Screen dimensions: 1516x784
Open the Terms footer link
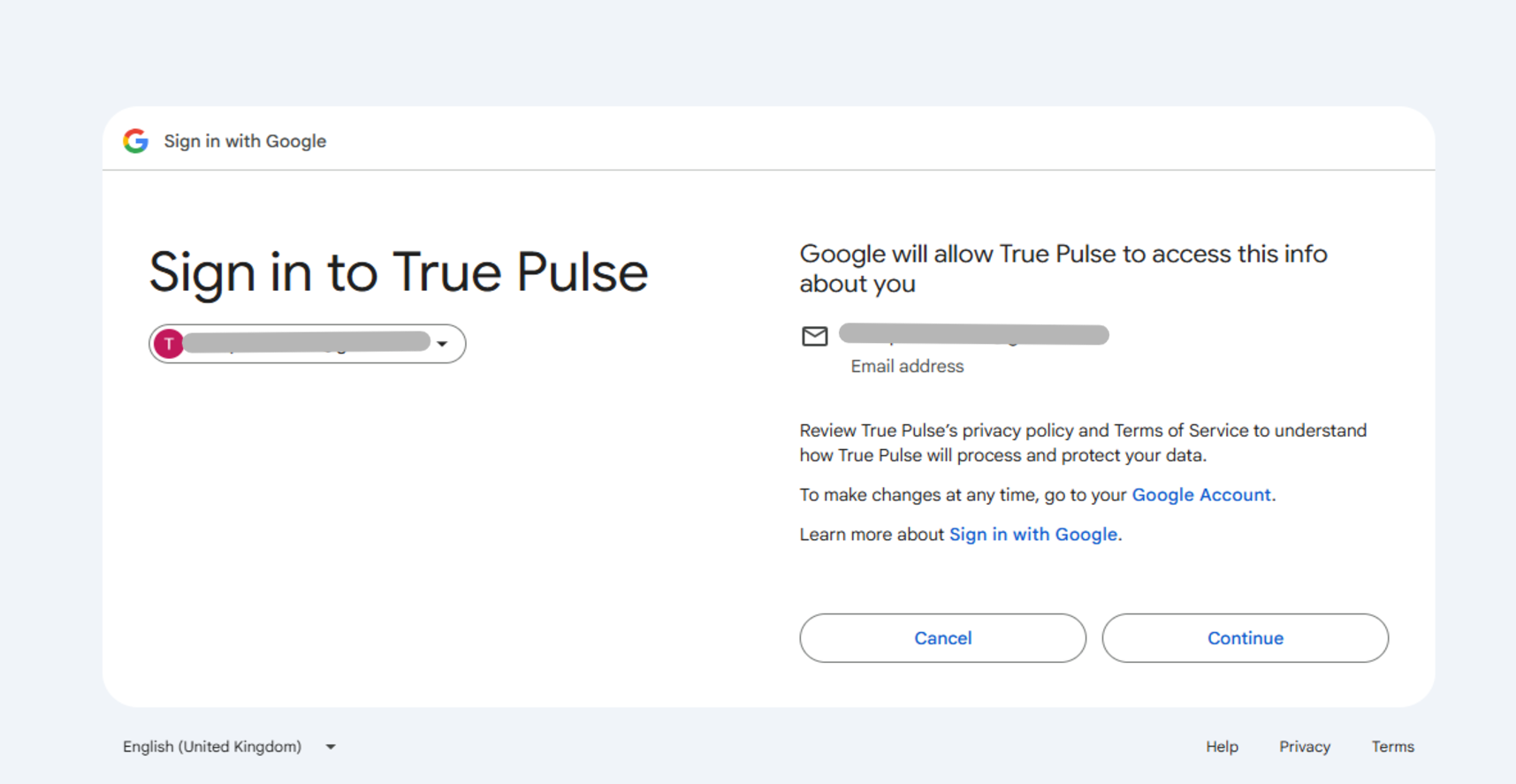tap(1392, 747)
